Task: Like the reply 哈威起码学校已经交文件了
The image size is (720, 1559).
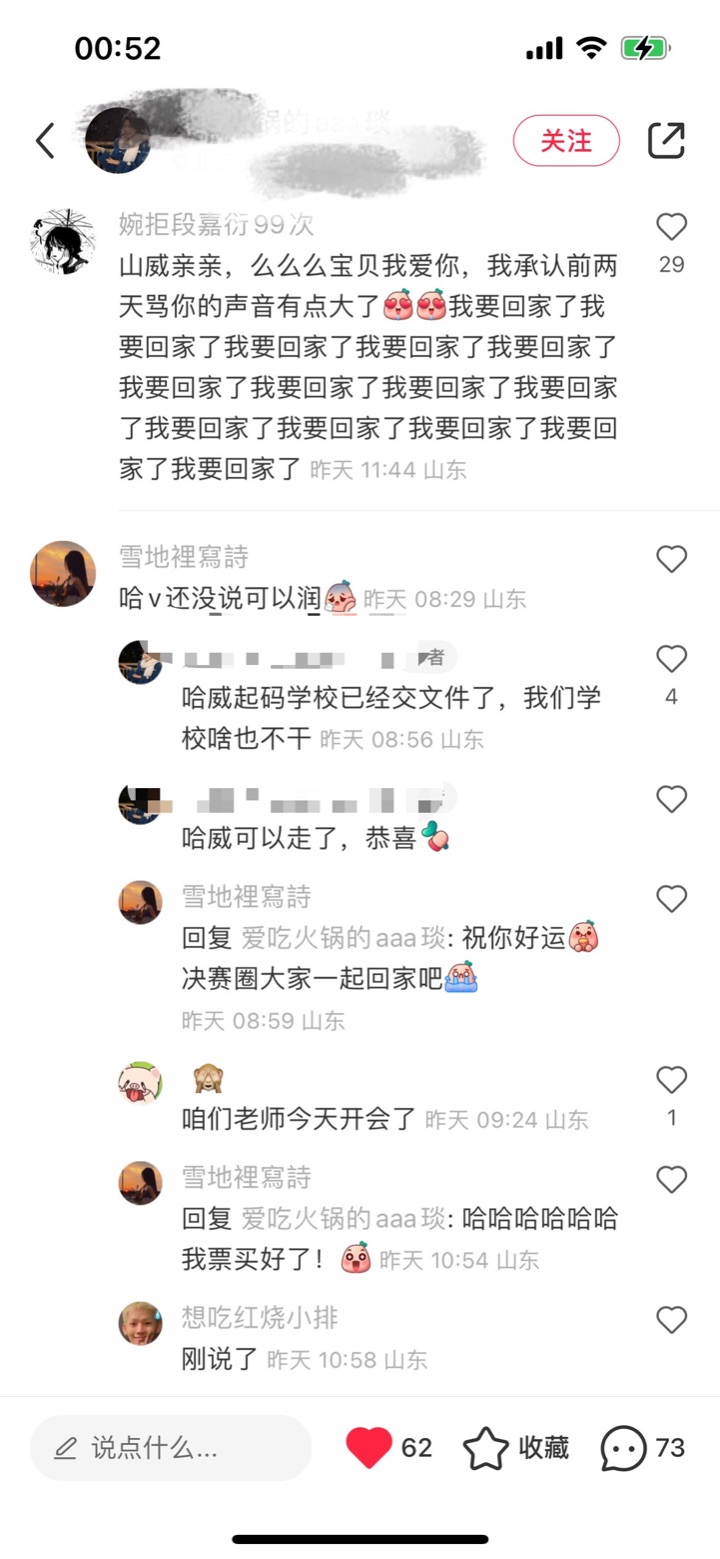Action: pyautogui.click(x=671, y=659)
